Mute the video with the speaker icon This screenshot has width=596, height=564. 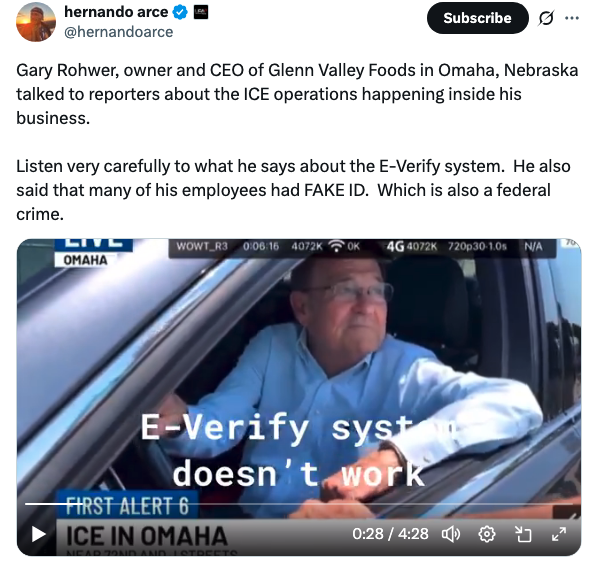[x=451, y=534]
